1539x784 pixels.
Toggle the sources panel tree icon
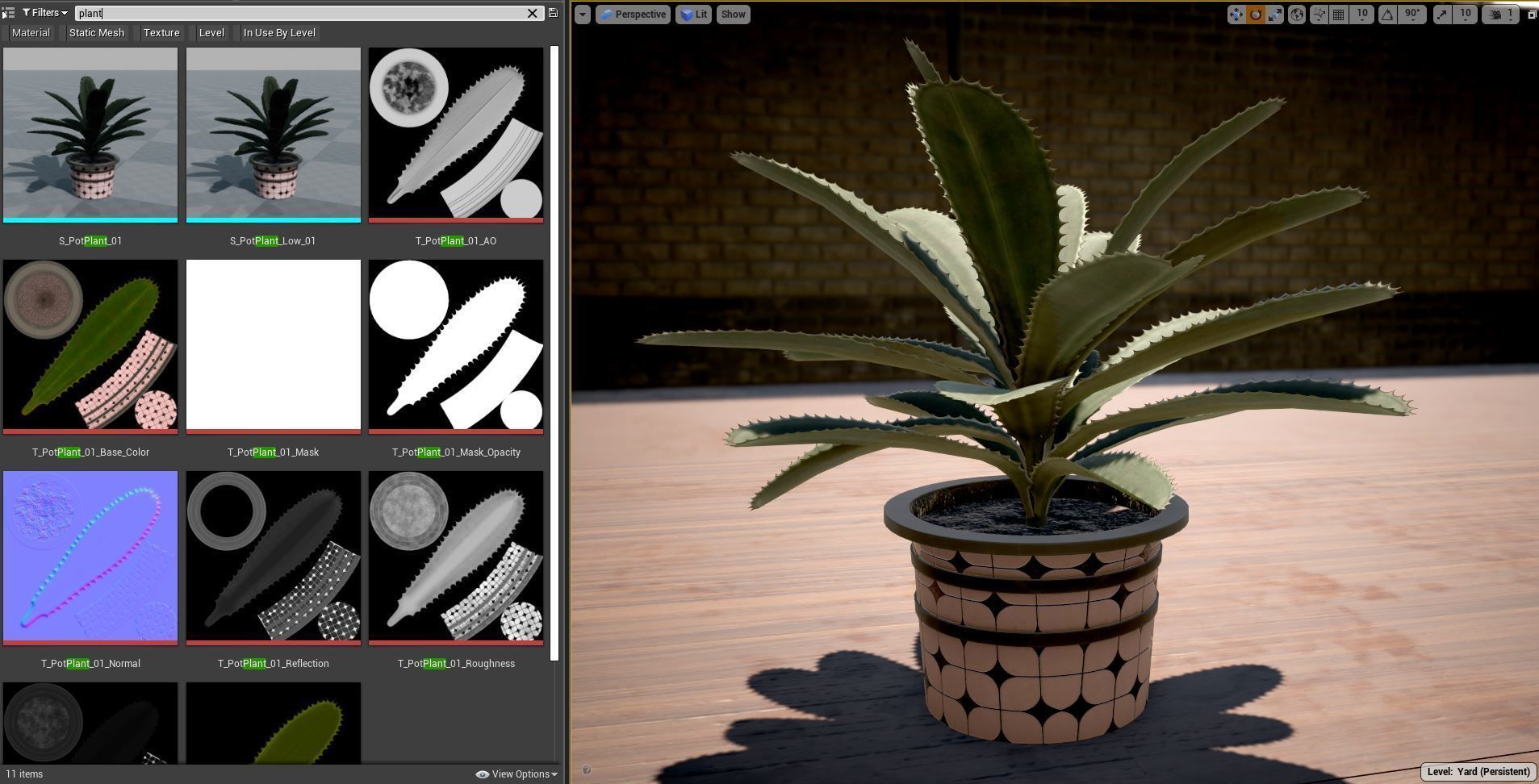(8, 13)
